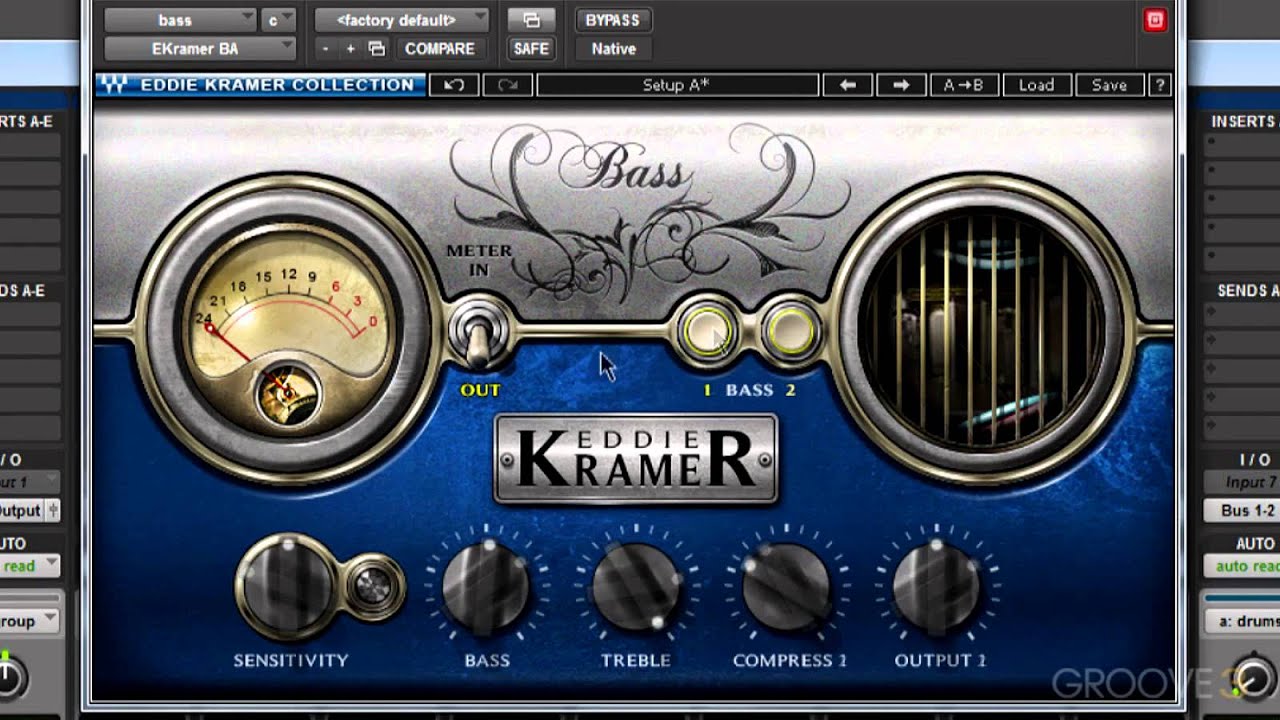Open the read automation dropdown on left track
1280x720 pixels.
click(x=30, y=566)
